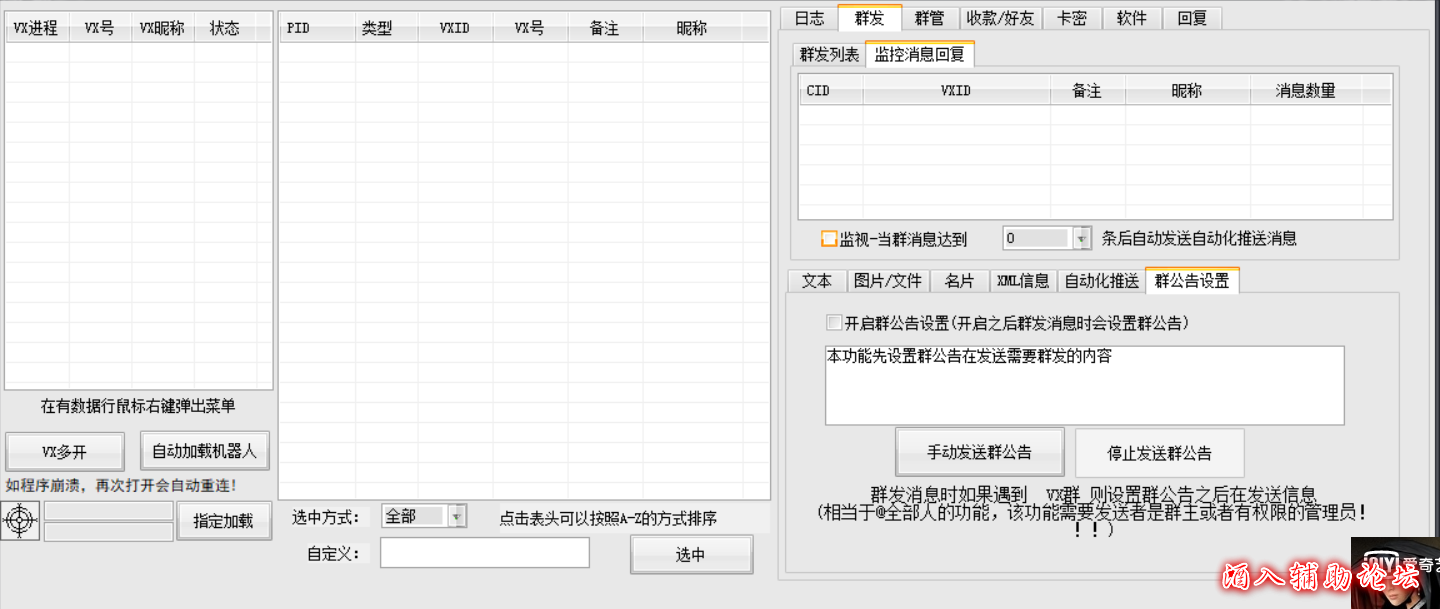
Task: Click the 自定义 input field
Action: coord(484,553)
